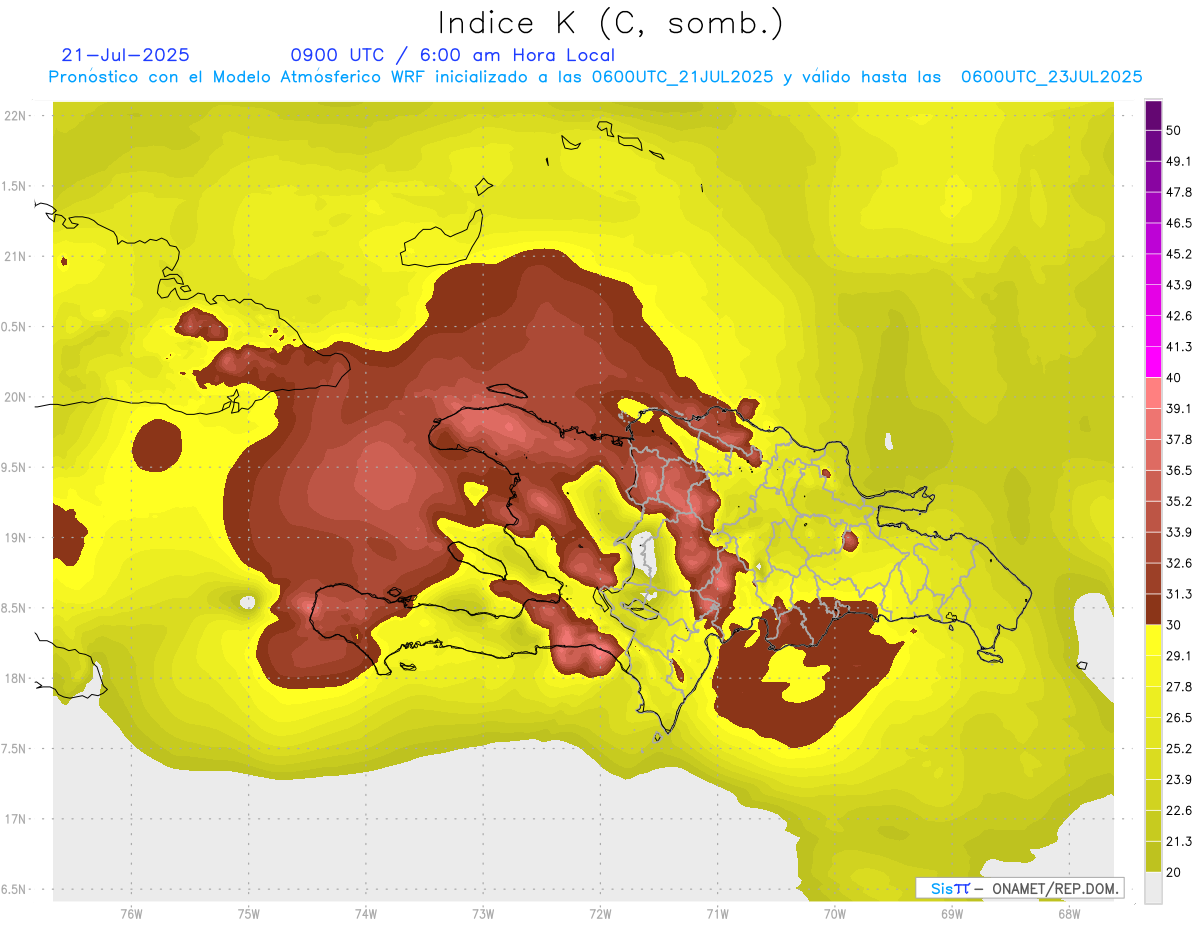Click colorbar label '35.2'

click(x=1179, y=501)
